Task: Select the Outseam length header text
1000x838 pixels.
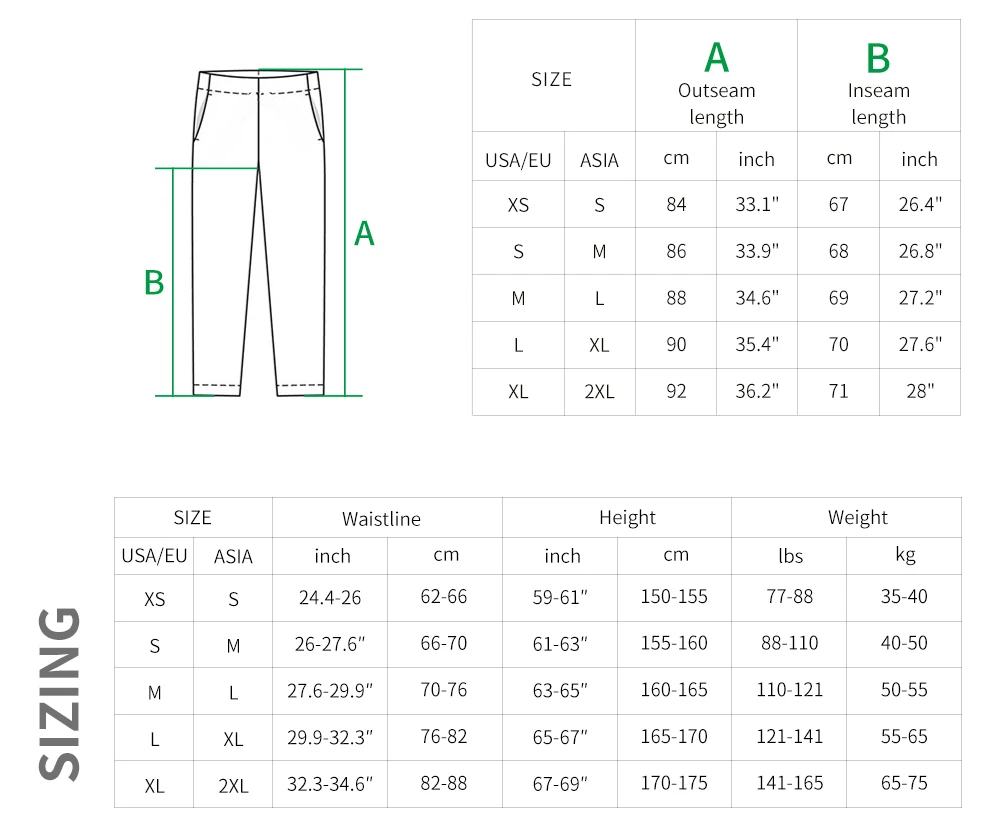Action: (x=716, y=104)
